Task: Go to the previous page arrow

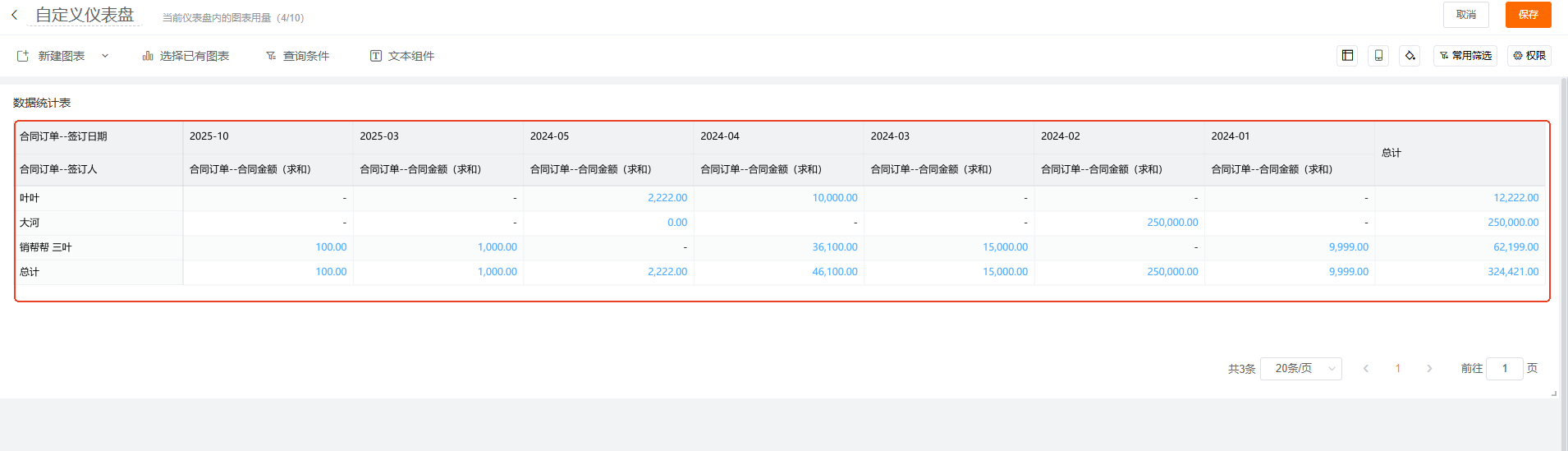Action: pos(1366,369)
